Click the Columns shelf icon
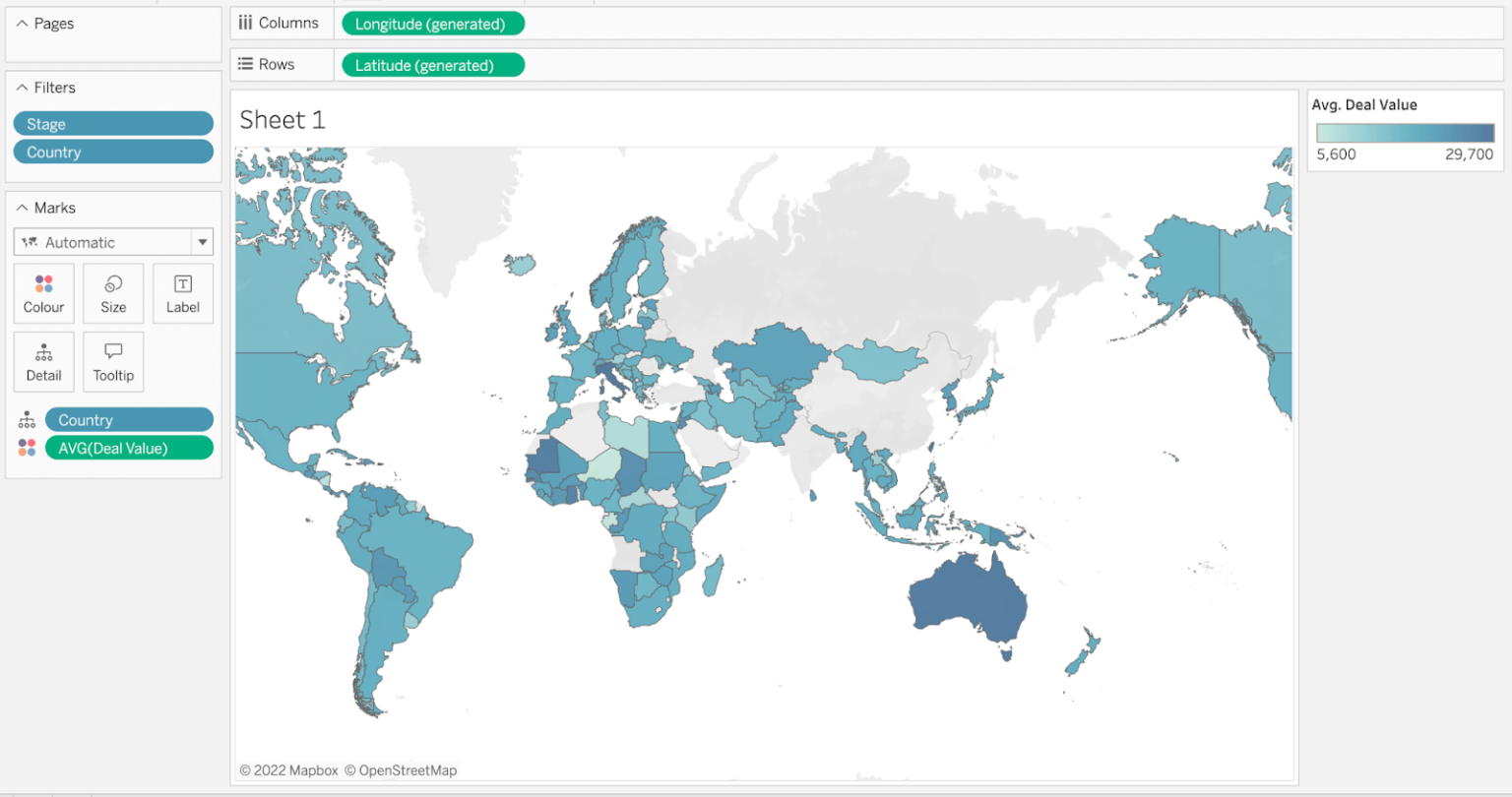Screen dimensions: 1512x797 pyautogui.click(x=244, y=22)
